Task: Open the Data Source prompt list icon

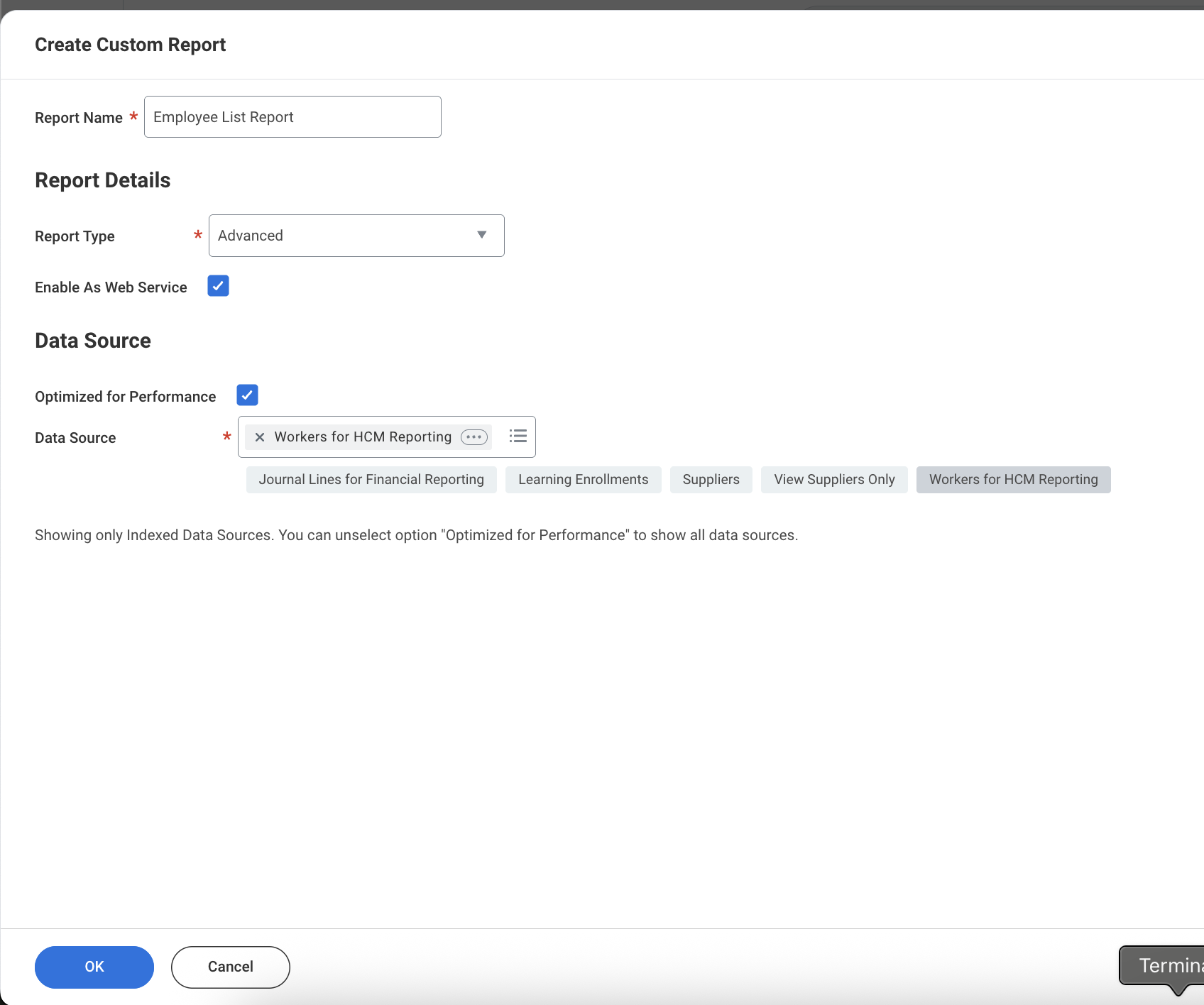Action: point(518,436)
